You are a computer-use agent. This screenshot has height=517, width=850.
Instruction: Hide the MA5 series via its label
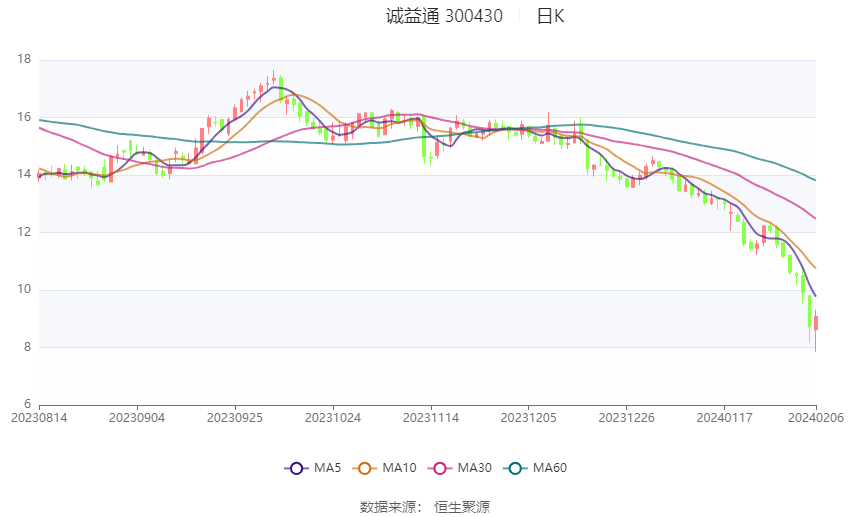pyautogui.click(x=327, y=468)
